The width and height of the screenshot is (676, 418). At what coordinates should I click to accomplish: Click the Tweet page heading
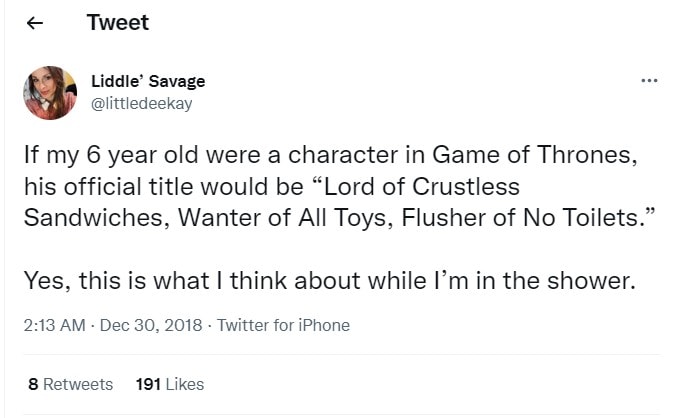(118, 23)
